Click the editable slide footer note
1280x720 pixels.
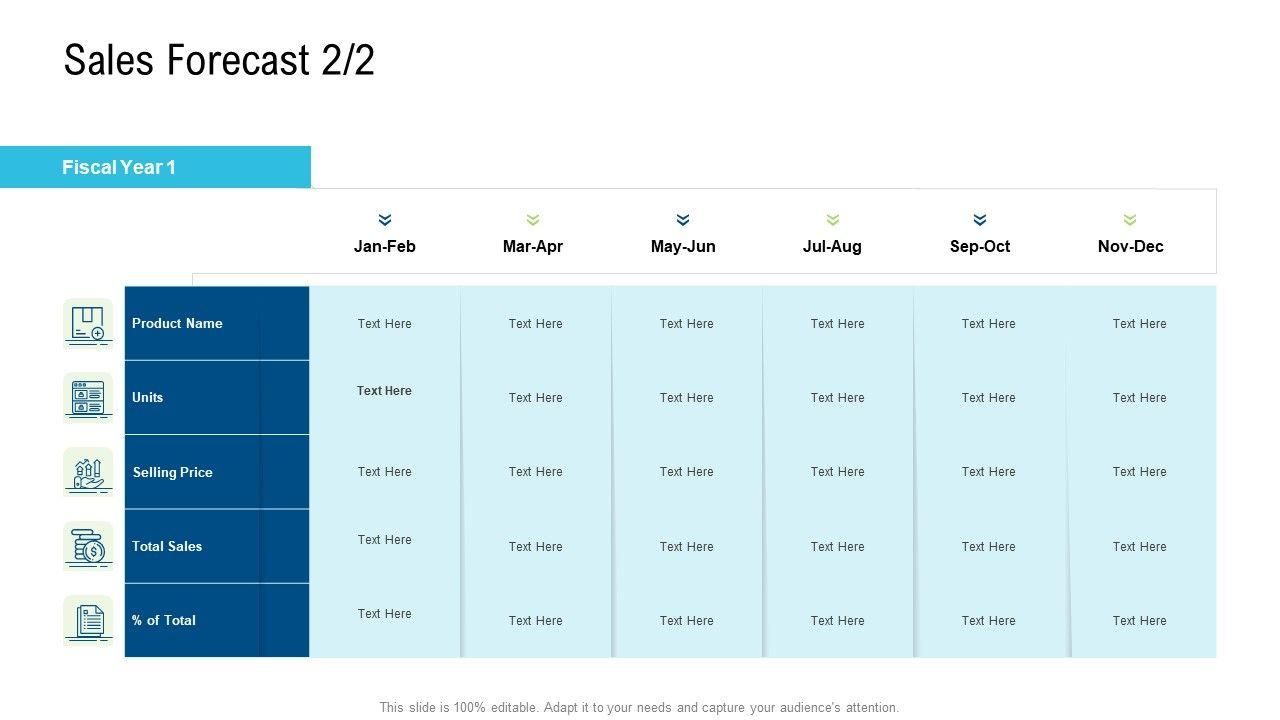pyautogui.click(x=639, y=707)
